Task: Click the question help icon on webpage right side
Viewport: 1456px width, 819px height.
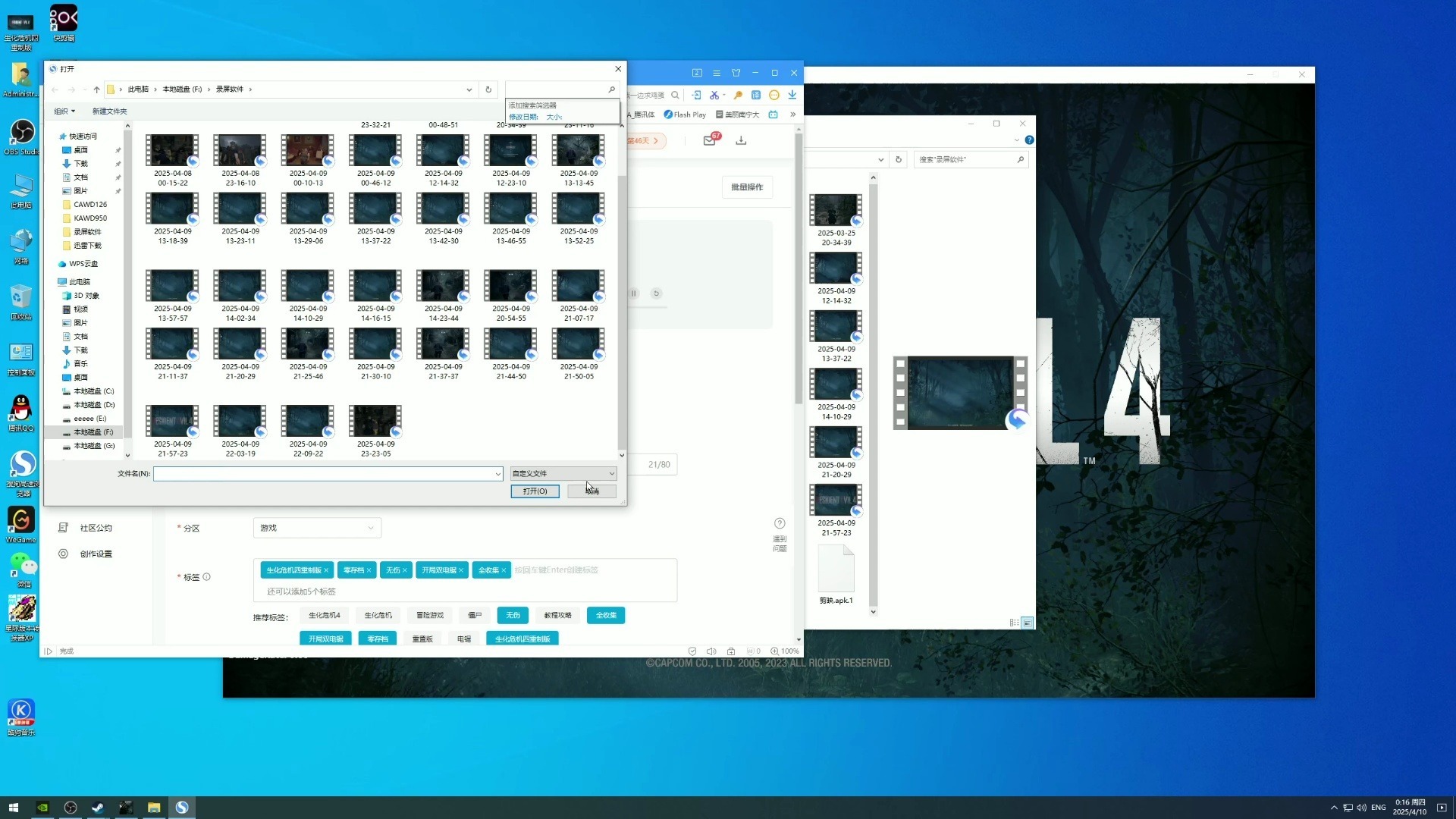Action: pos(780,523)
